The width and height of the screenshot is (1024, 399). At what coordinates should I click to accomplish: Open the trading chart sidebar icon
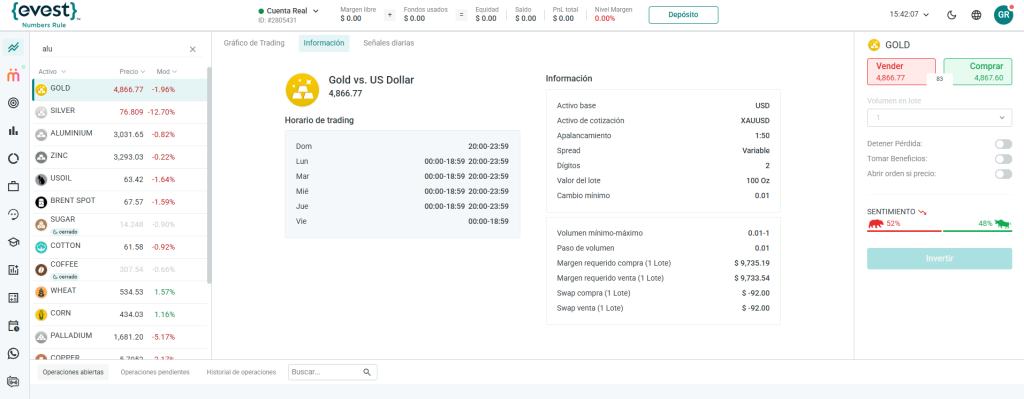pyautogui.click(x=13, y=47)
